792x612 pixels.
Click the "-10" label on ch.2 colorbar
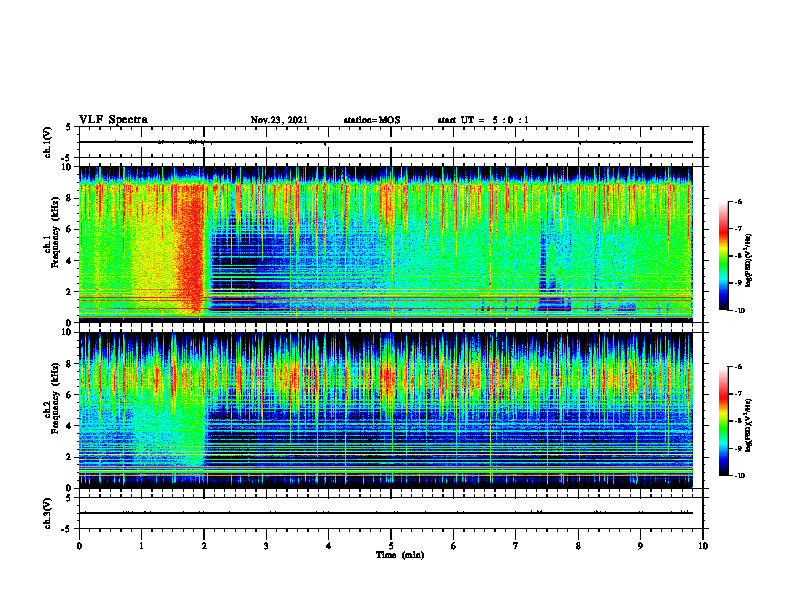coord(739,476)
